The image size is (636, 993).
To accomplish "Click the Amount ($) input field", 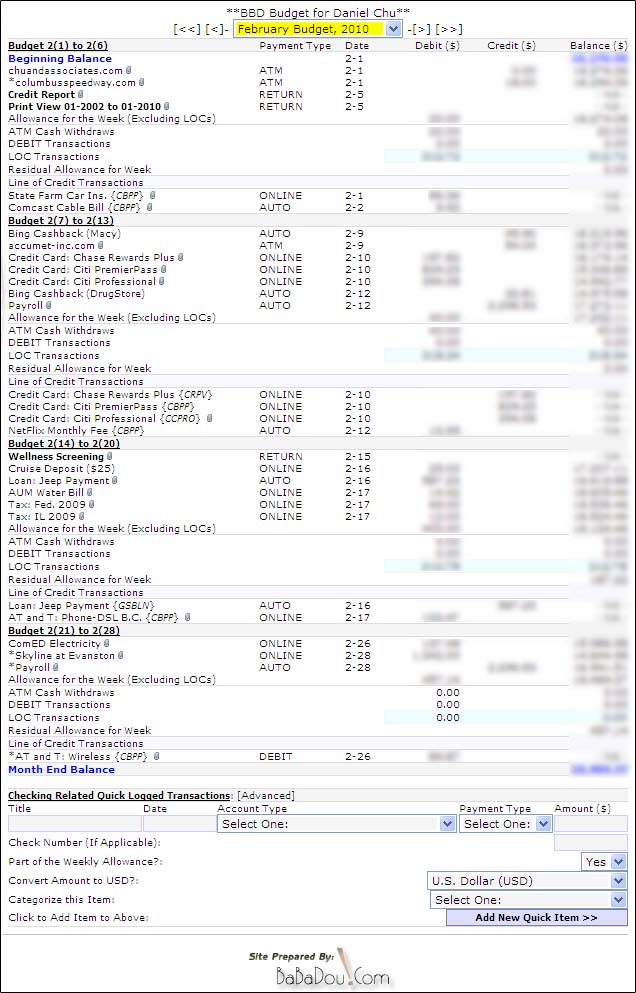I will coord(591,823).
